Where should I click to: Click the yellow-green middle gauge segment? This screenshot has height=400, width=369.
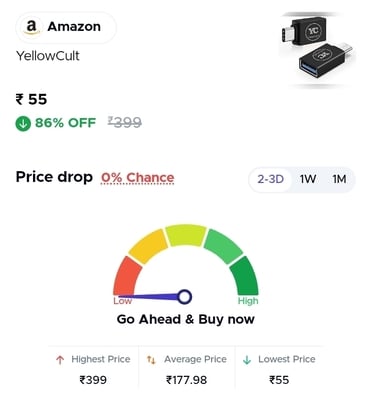click(x=186, y=235)
